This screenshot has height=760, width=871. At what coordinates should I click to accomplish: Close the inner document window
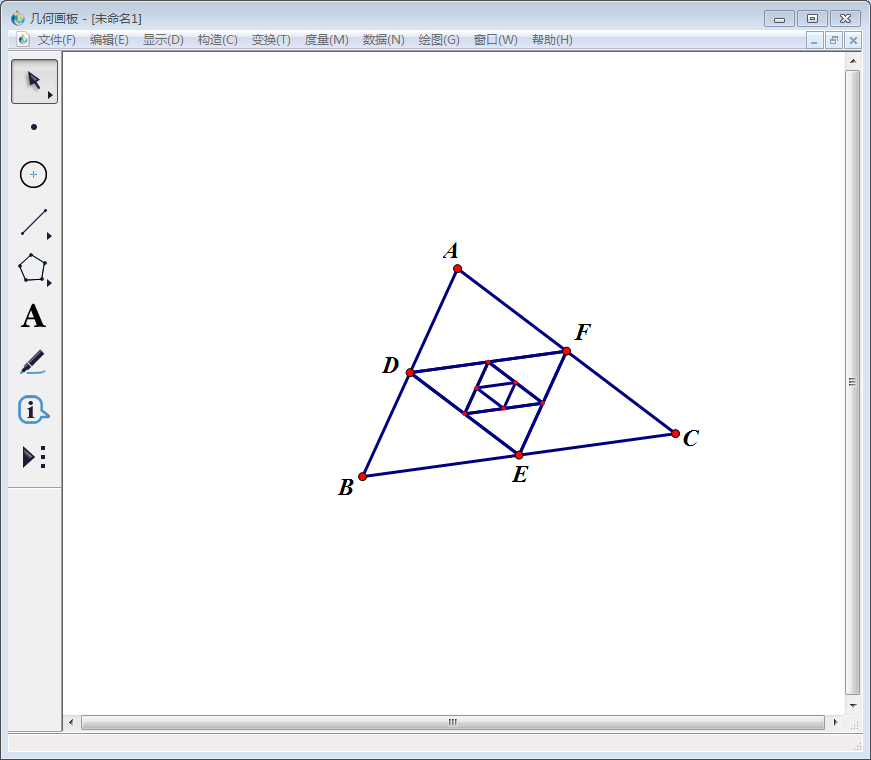coord(853,41)
